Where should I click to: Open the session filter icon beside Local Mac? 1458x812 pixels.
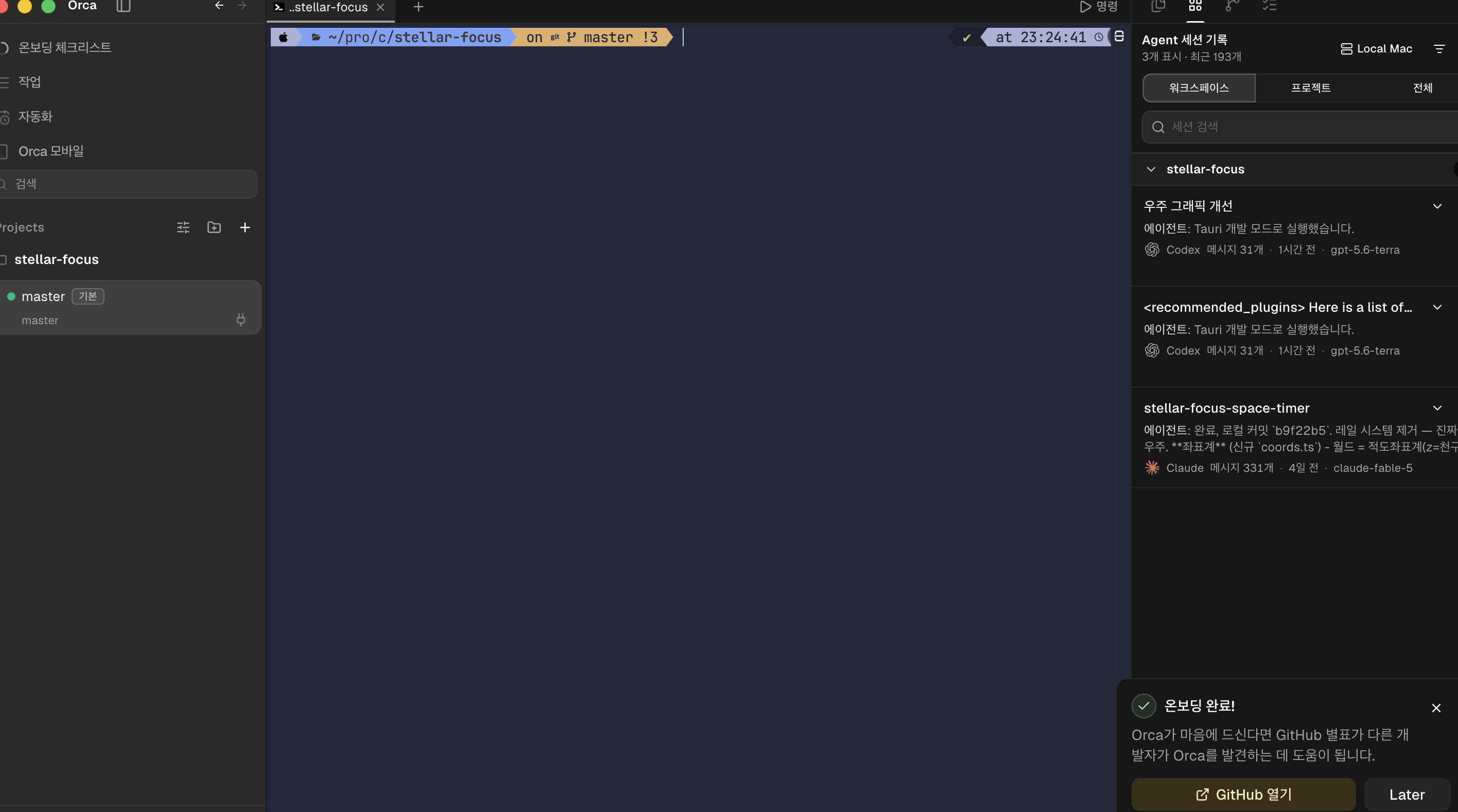(x=1439, y=49)
